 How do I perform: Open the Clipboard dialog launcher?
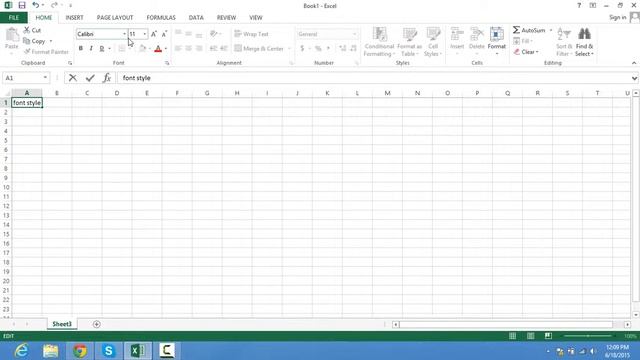click(x=70, y=63)
